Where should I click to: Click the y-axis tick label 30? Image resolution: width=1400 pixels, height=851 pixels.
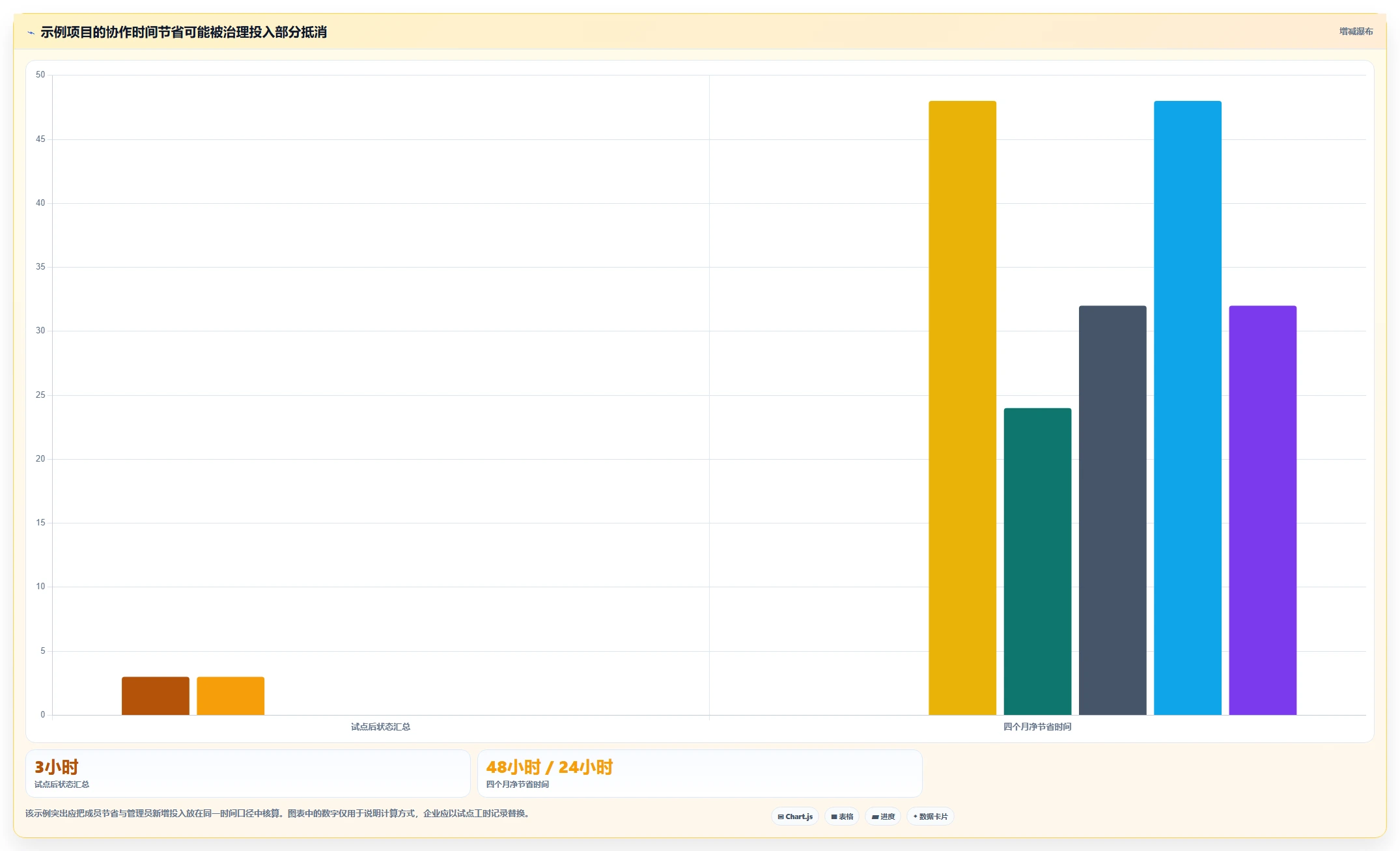(x=40, y=331)
